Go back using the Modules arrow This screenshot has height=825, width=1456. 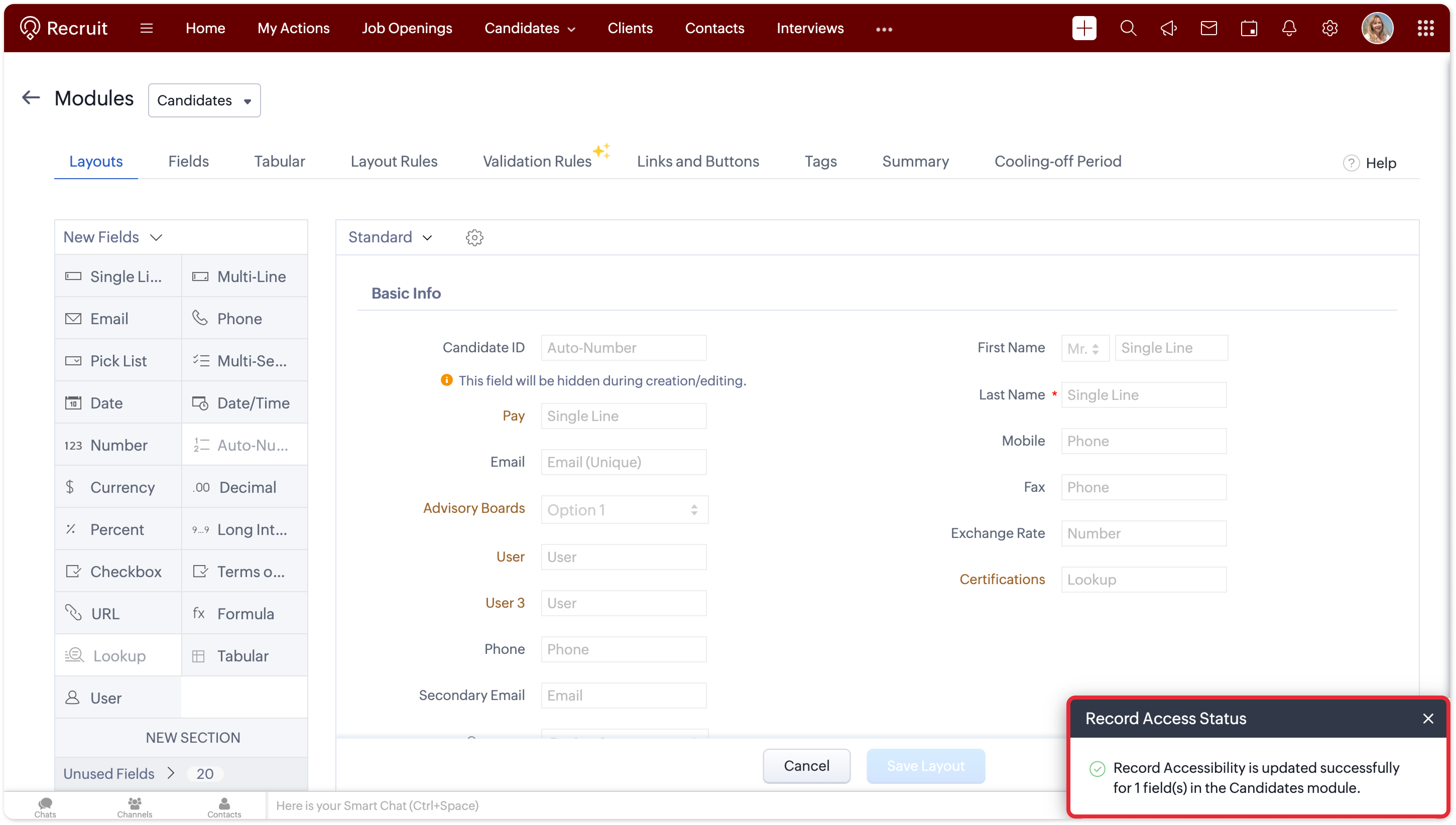31,98
